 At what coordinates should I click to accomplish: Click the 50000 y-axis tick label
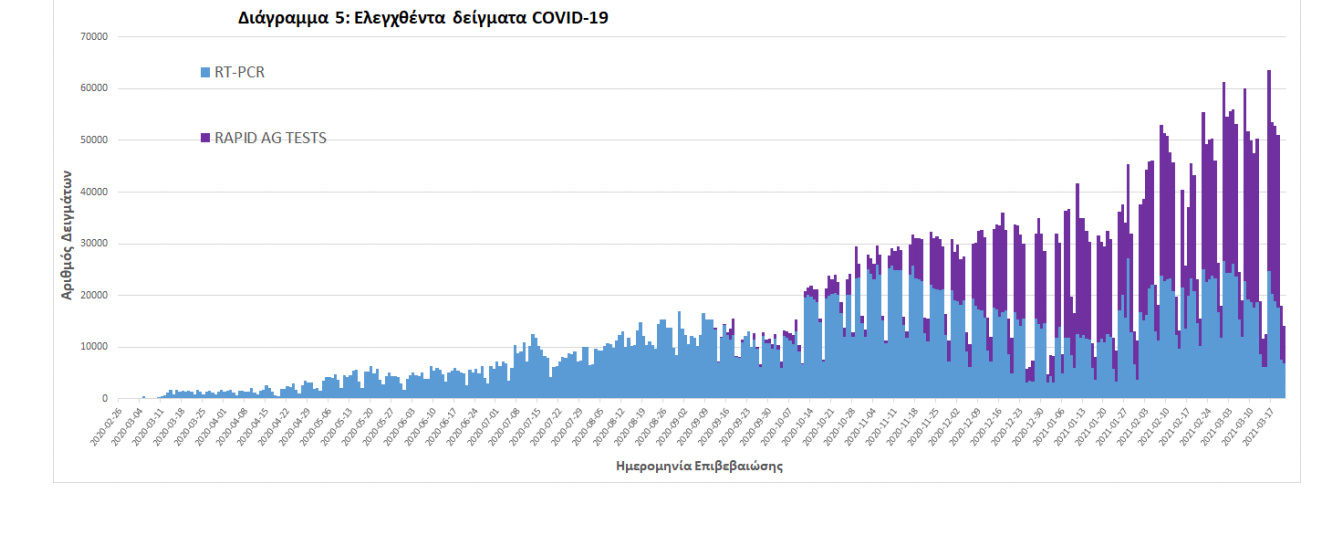[93, 140]
